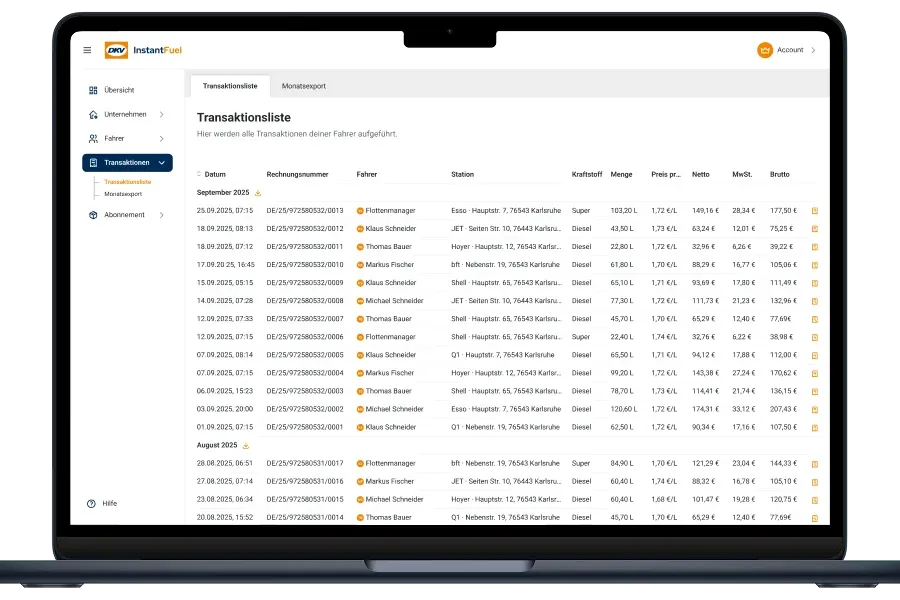Switch to the Monatsexport tab

tap(304, 86)
